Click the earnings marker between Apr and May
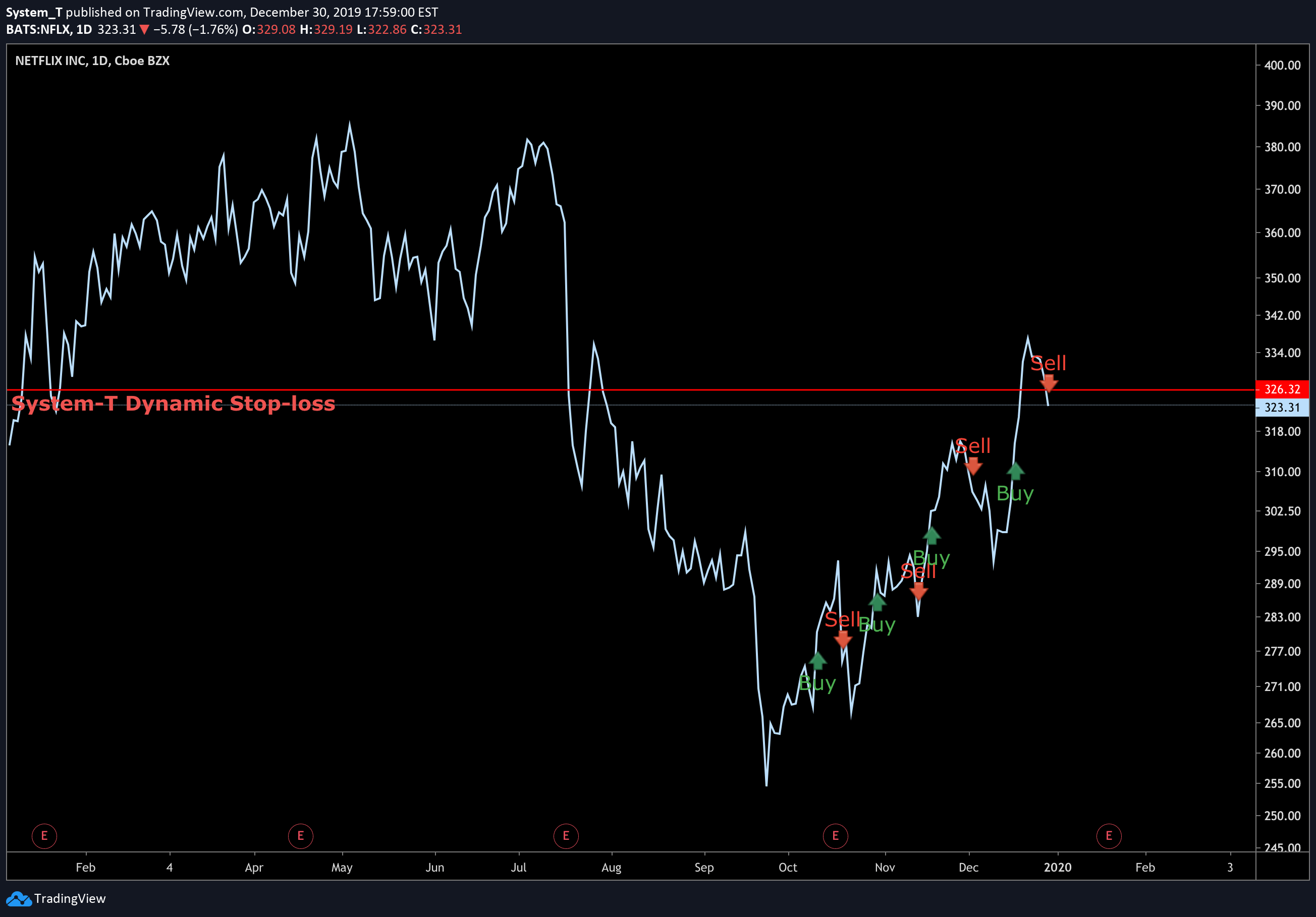The image size is (1316, 917). point(300,836)
